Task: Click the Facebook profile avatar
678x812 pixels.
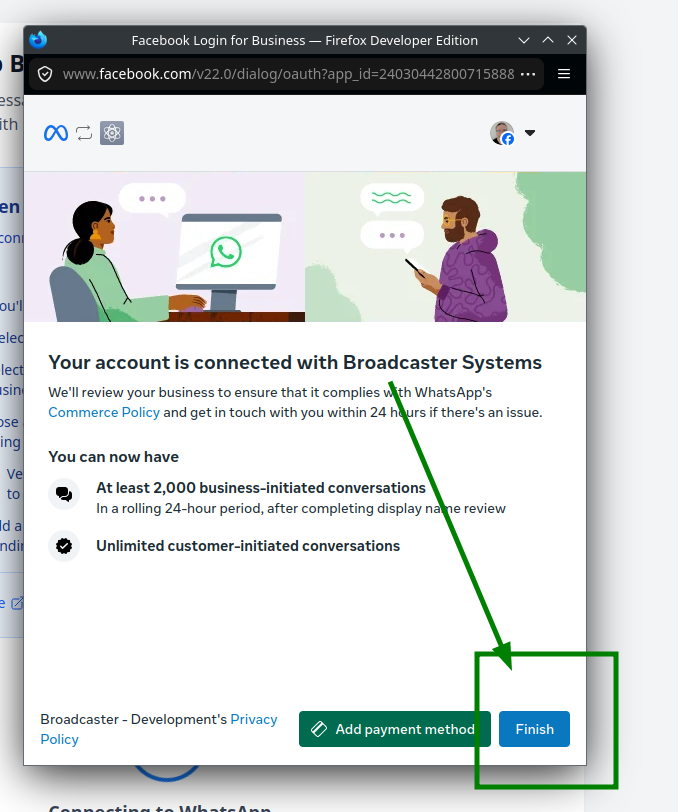Action: 502,133
